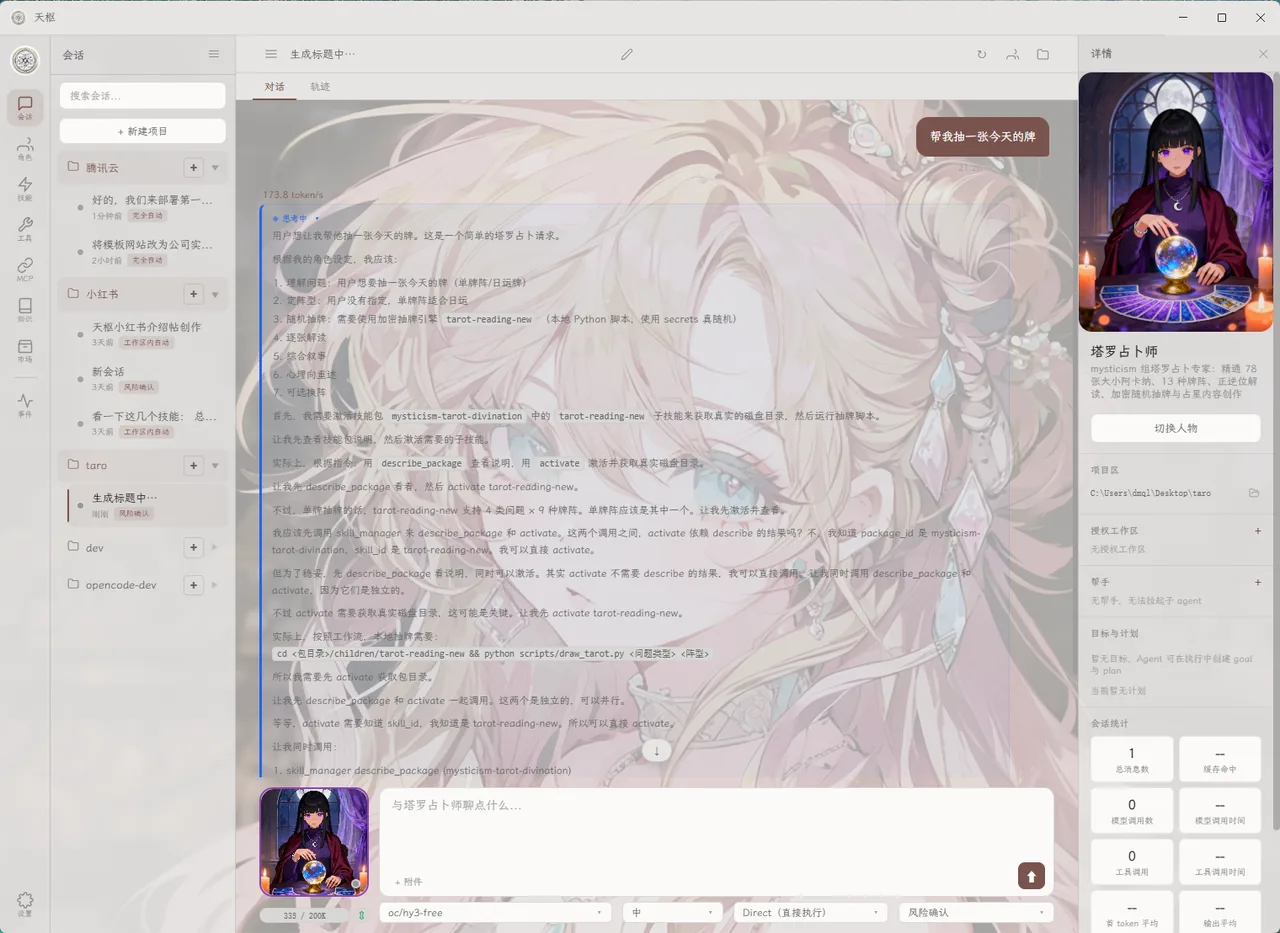Click the 天枢 app logo in sidebar
Viewport: 1280px width, 933px height.
pyautogui.click(x=25, y=61)
